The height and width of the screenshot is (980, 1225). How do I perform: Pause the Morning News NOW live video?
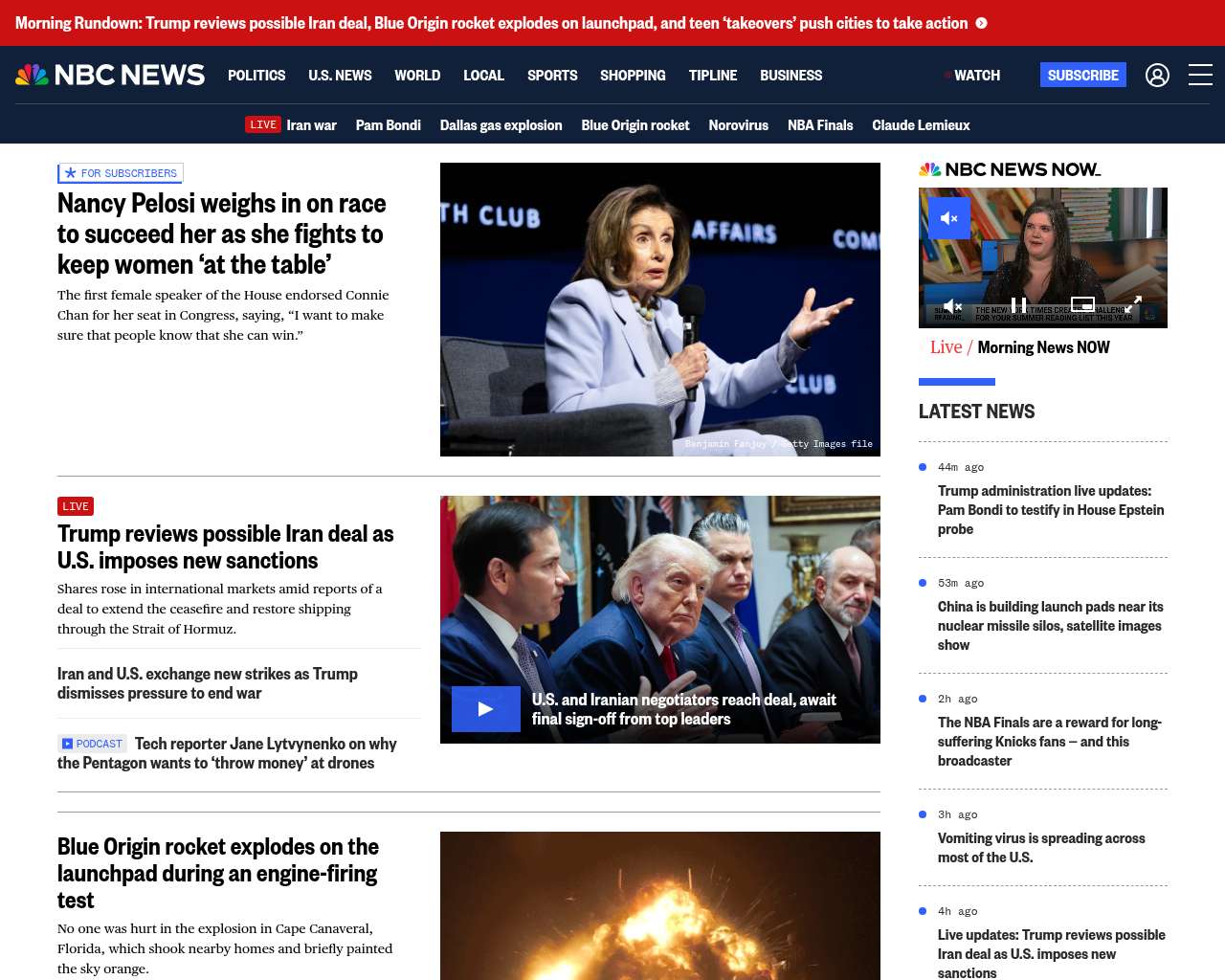pyautogui.click(x=1018, y=305)
